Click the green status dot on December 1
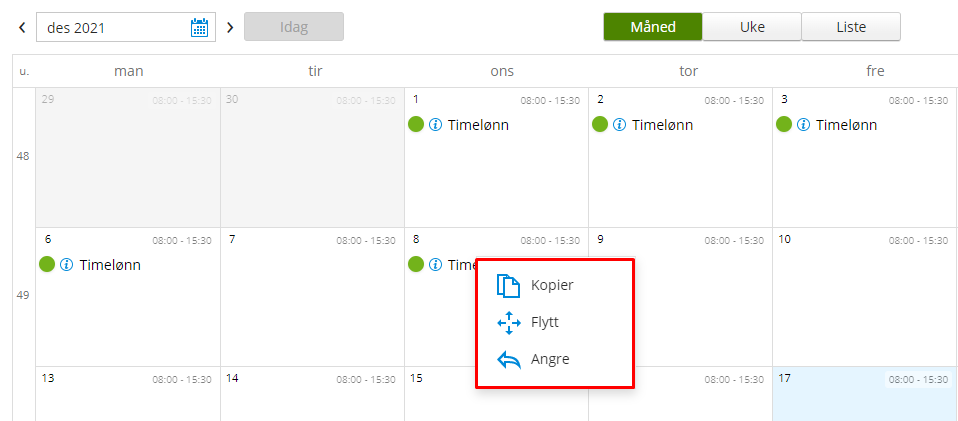958x421 pixels. 416,125
